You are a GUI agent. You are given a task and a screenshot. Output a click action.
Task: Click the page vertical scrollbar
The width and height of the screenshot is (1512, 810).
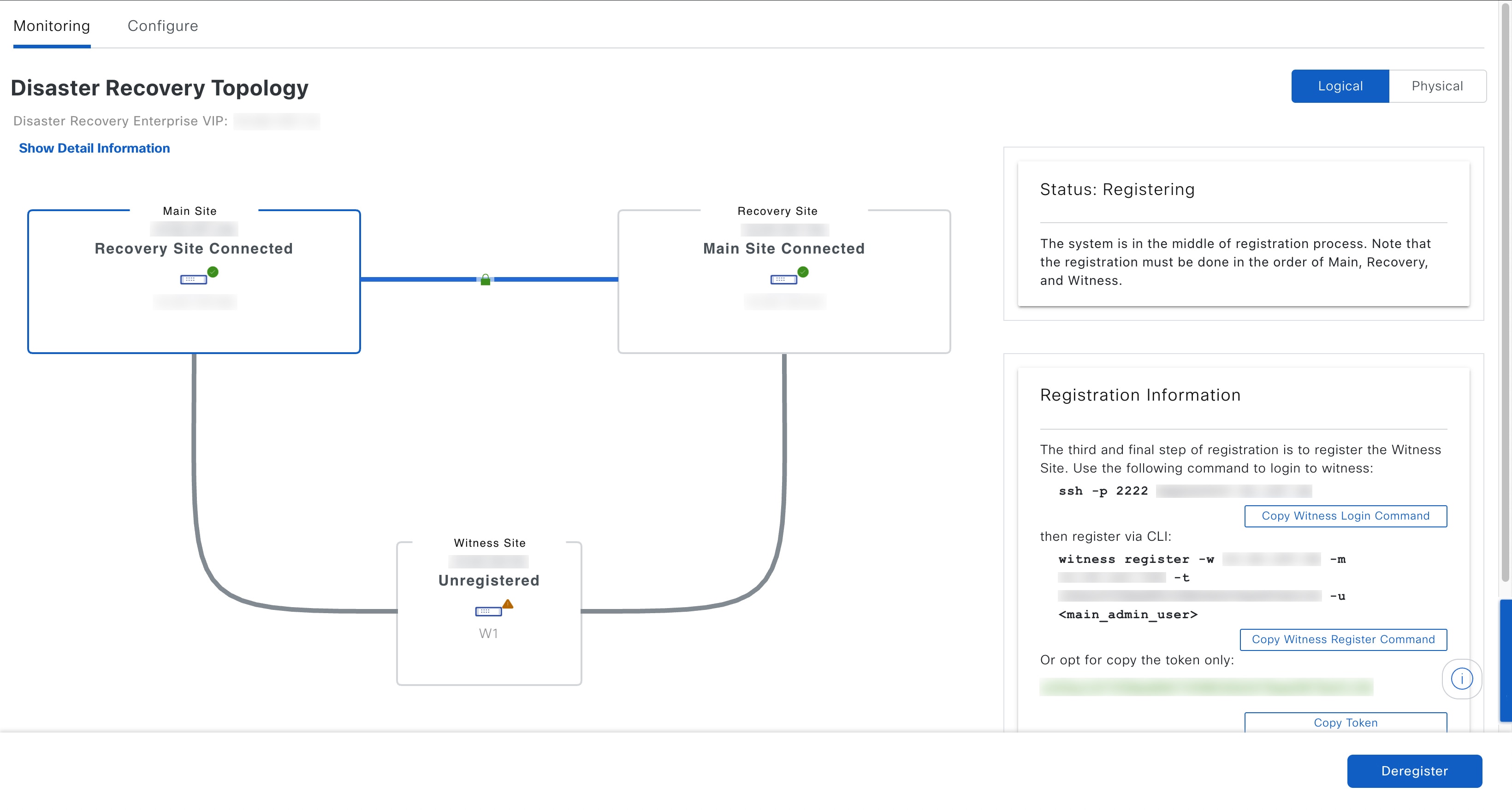click(1506, 294)
